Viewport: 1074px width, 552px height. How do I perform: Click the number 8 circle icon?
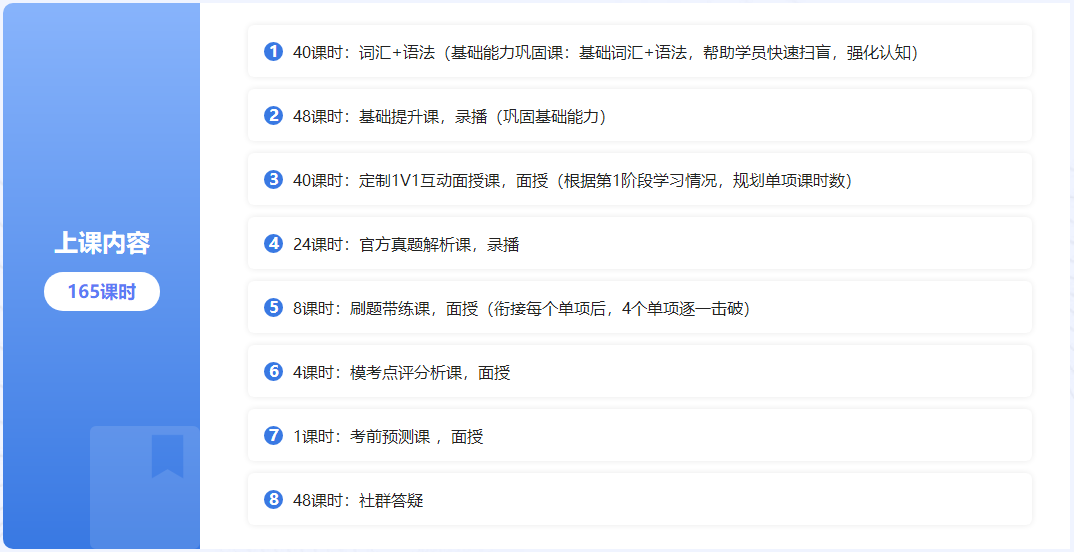click(273, 500)
